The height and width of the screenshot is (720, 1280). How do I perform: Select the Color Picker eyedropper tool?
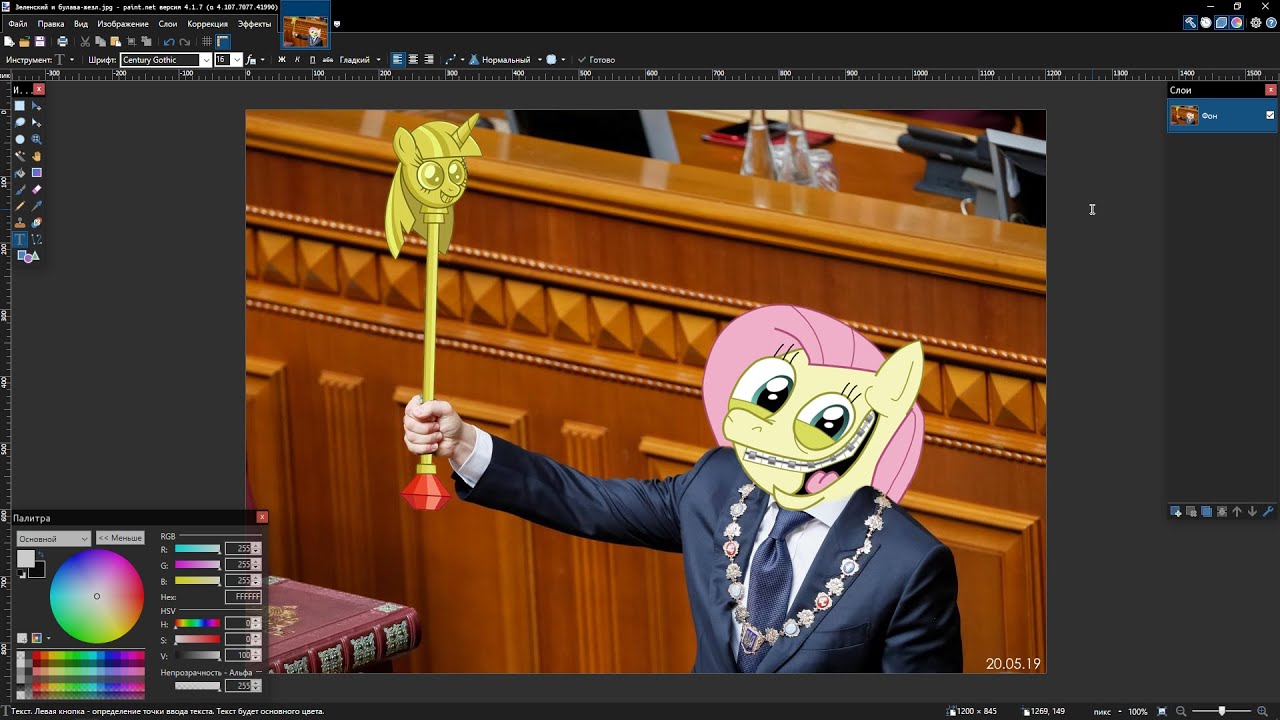point(37,206)
